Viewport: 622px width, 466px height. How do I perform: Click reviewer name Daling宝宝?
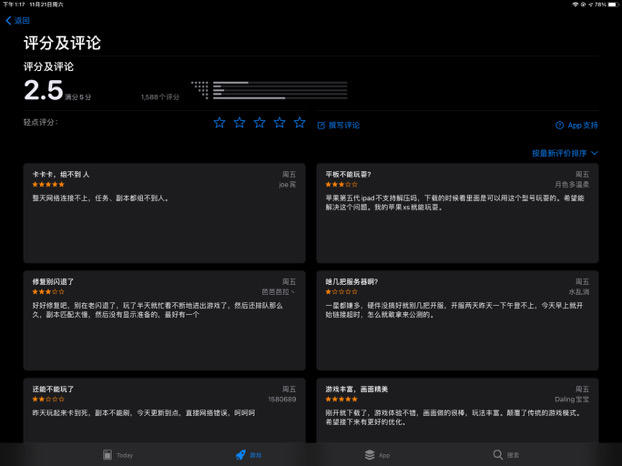[x=572, y=399]
